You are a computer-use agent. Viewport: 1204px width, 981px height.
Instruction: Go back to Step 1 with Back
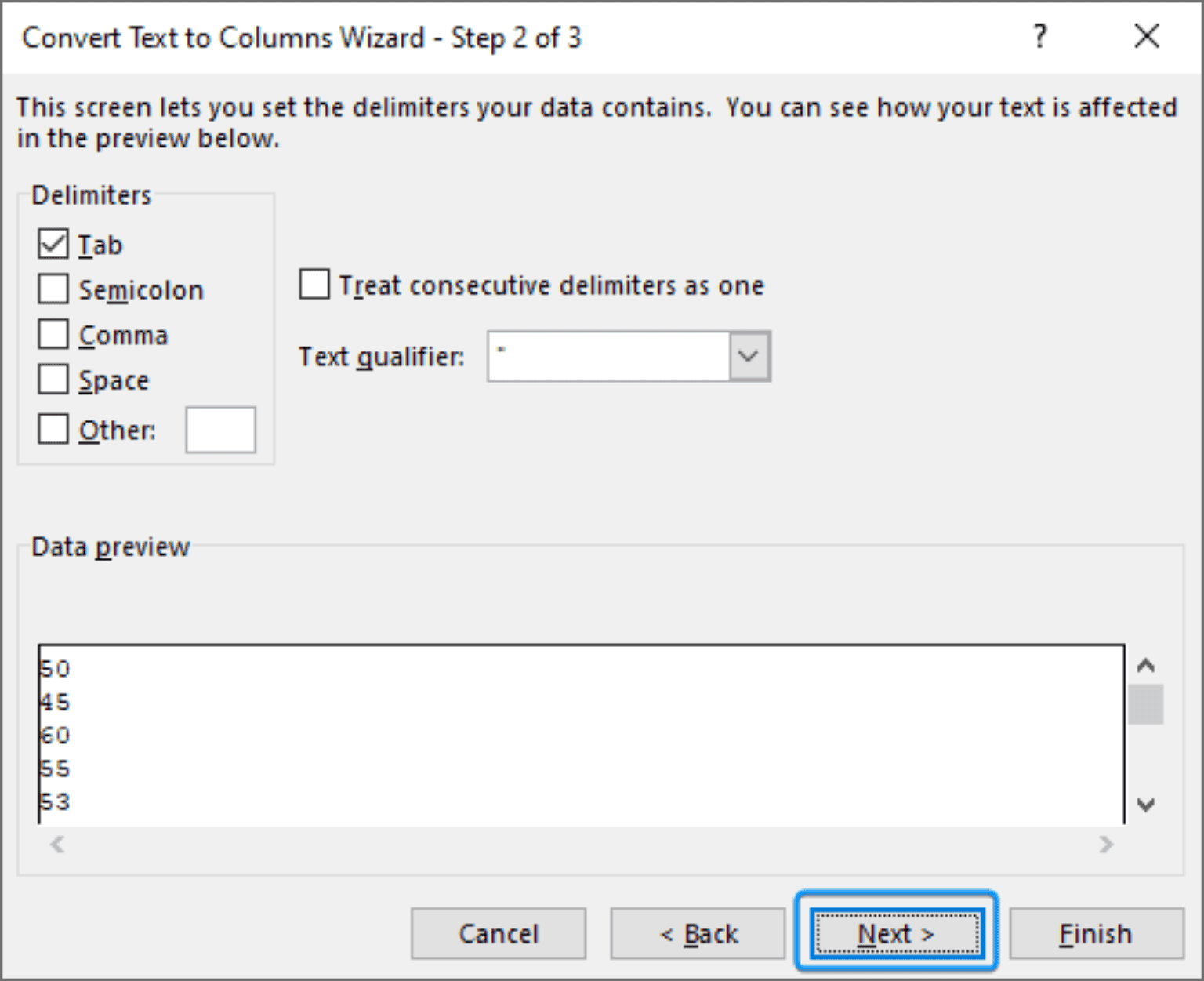click(x=697, y=933)
